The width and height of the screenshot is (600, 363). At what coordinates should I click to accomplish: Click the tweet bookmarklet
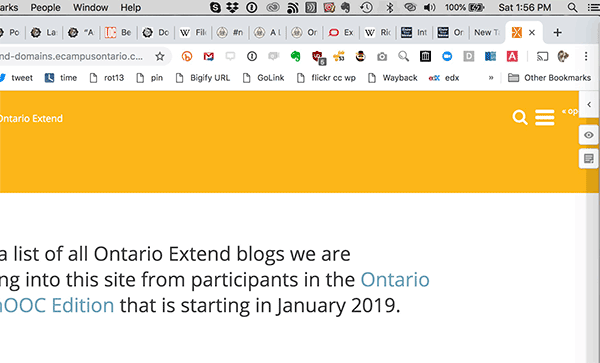(x=16, y=78)
